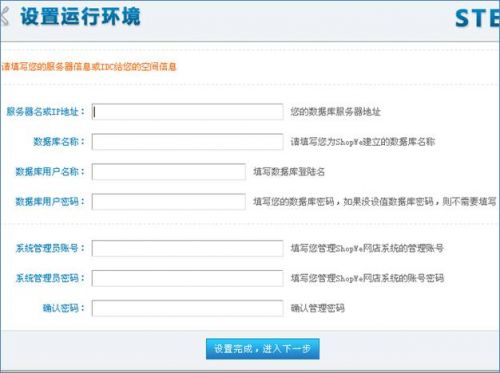The width and height of the screenshot is (500, 373).
Task: Click the 系统管理员密码 input field
Action: (188, 278)
